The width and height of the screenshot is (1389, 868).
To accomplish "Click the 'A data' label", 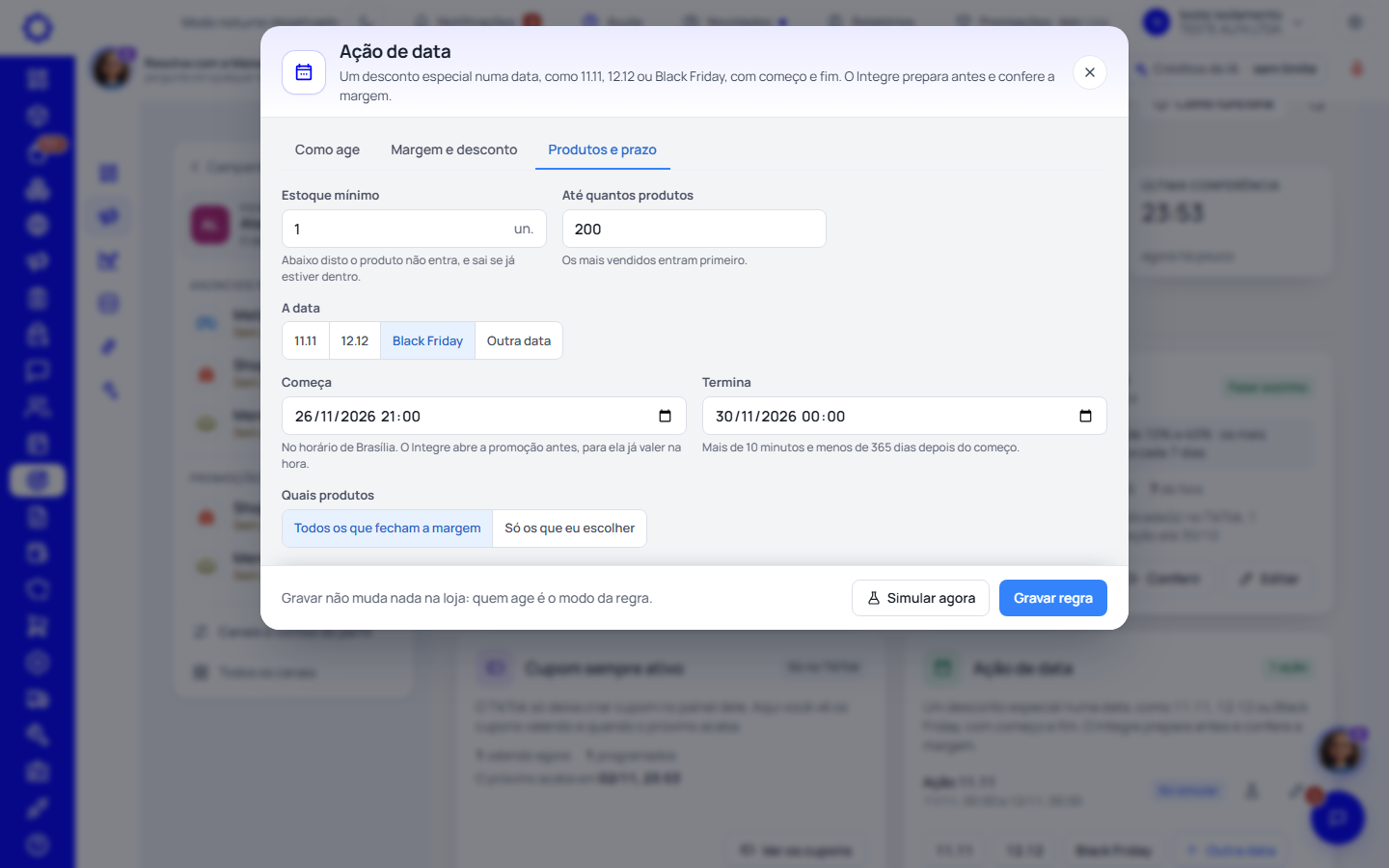I will click(301, 308).
